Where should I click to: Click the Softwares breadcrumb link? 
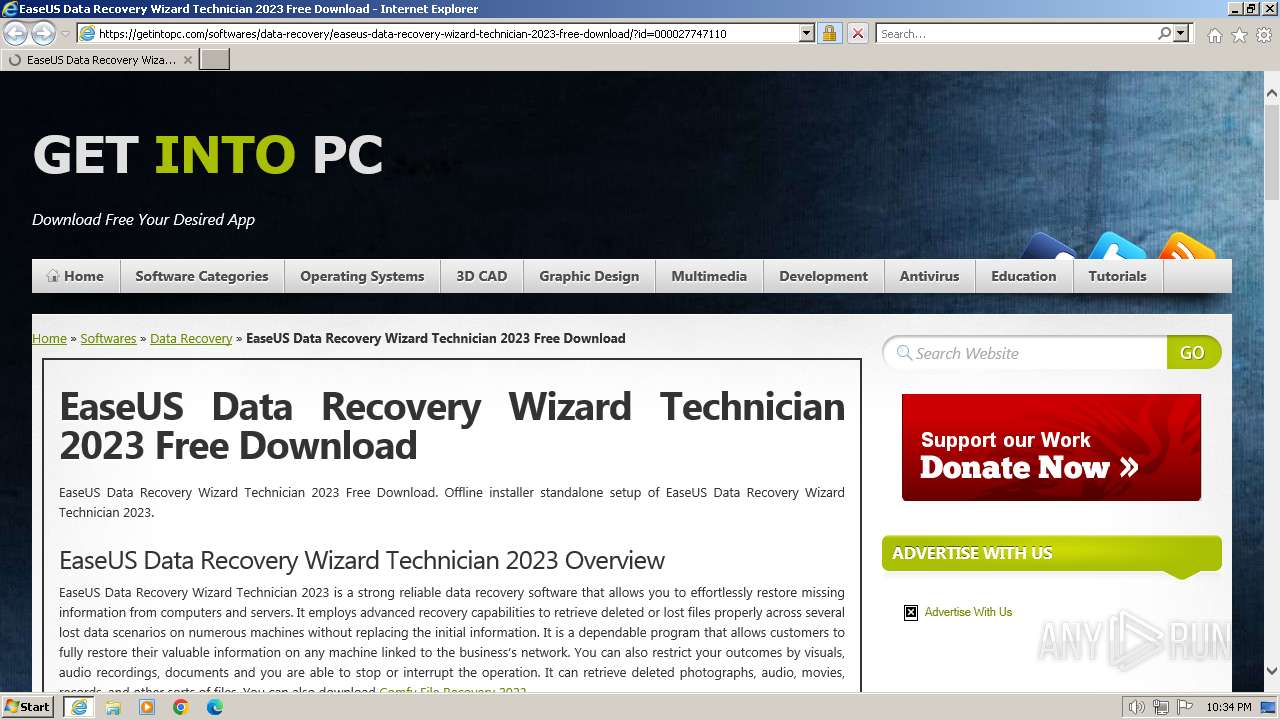click(108, 338)
